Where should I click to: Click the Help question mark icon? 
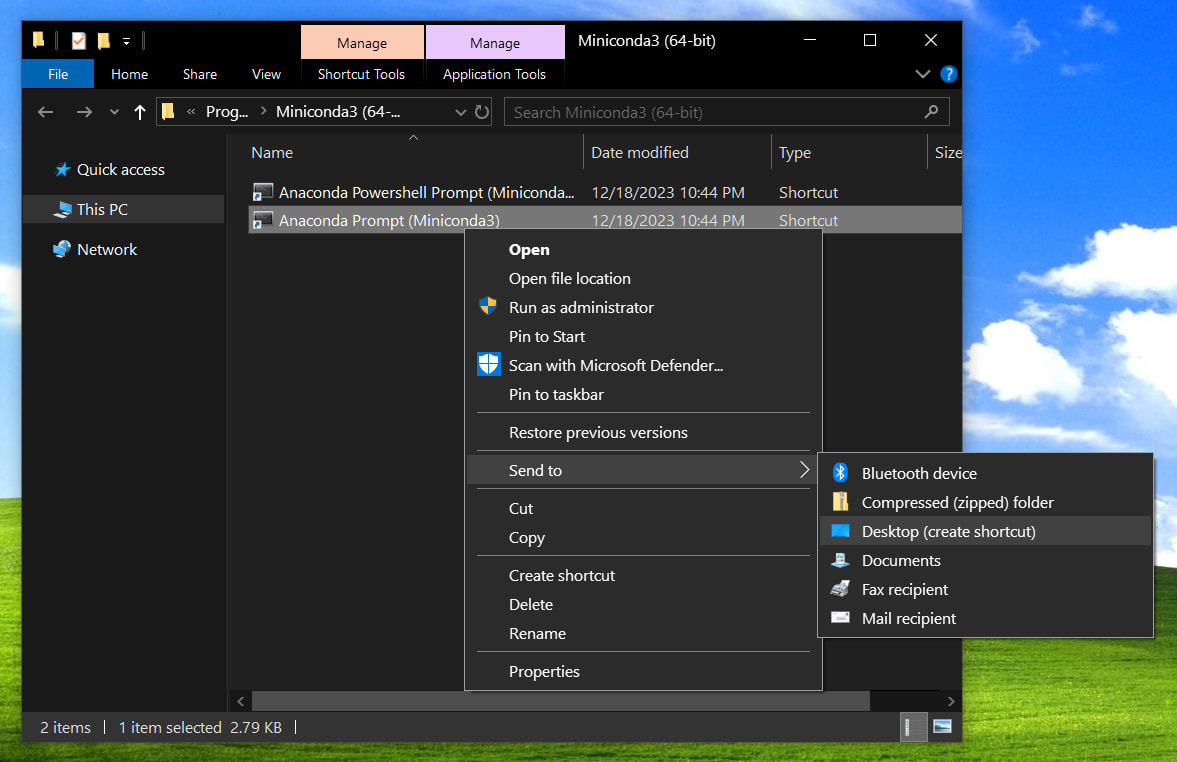[x=948, y=74]
